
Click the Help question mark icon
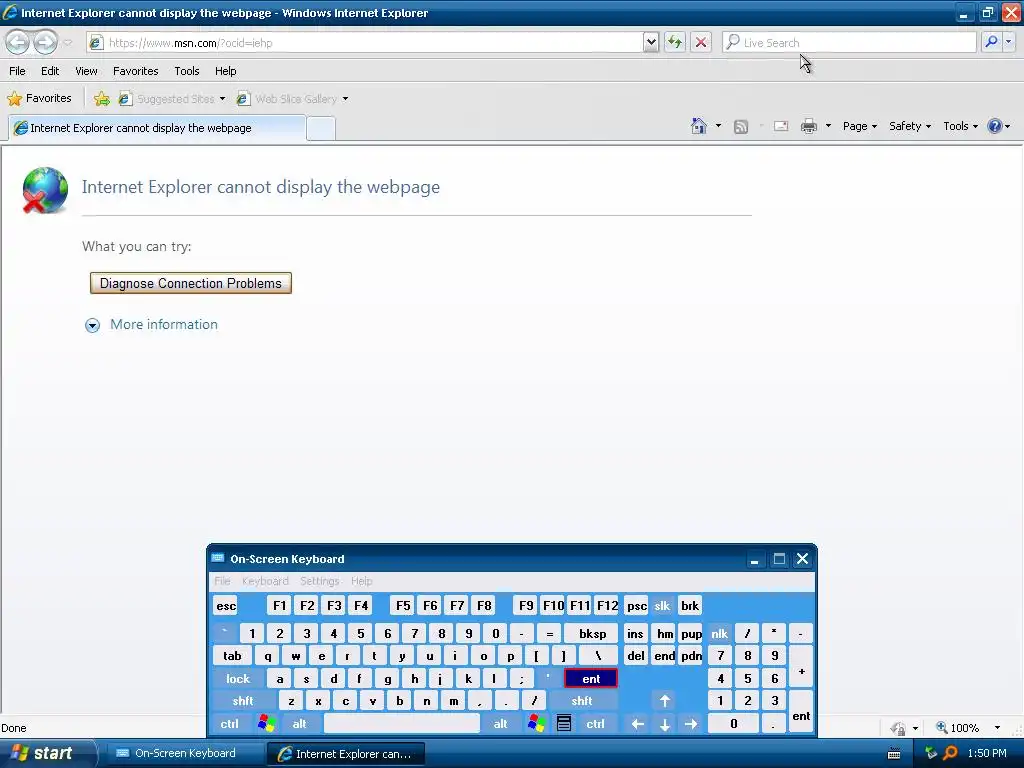pyautogui.click(x=995, y=126)
